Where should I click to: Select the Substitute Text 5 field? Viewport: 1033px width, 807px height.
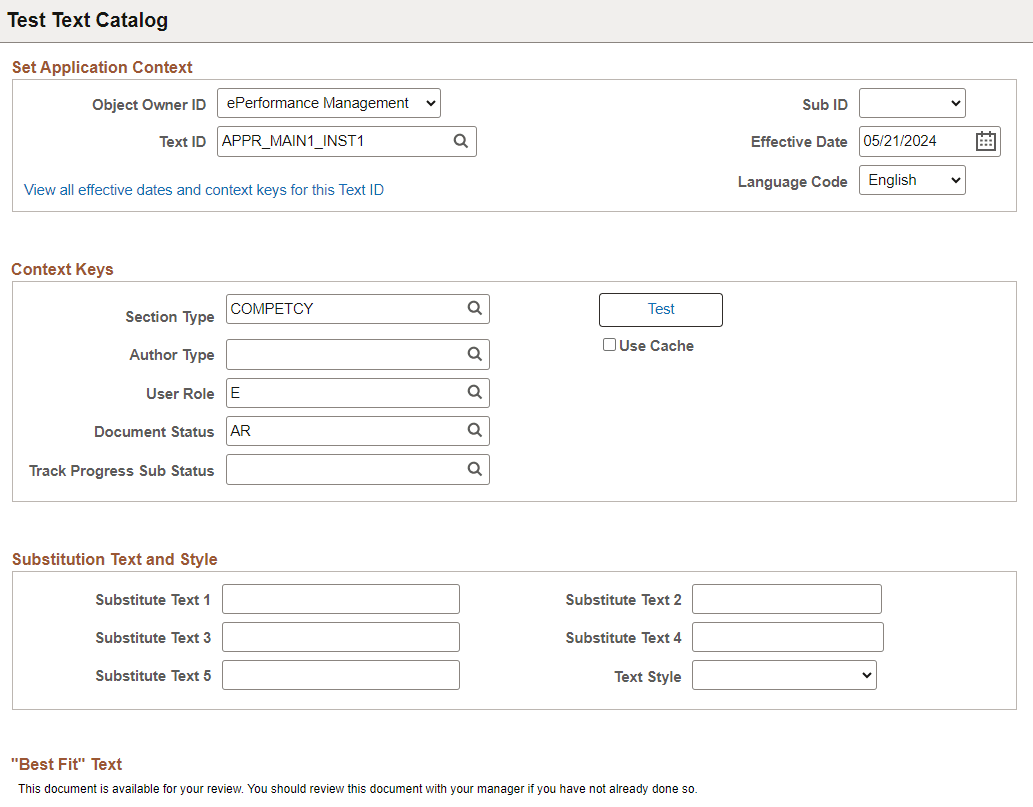340,674
